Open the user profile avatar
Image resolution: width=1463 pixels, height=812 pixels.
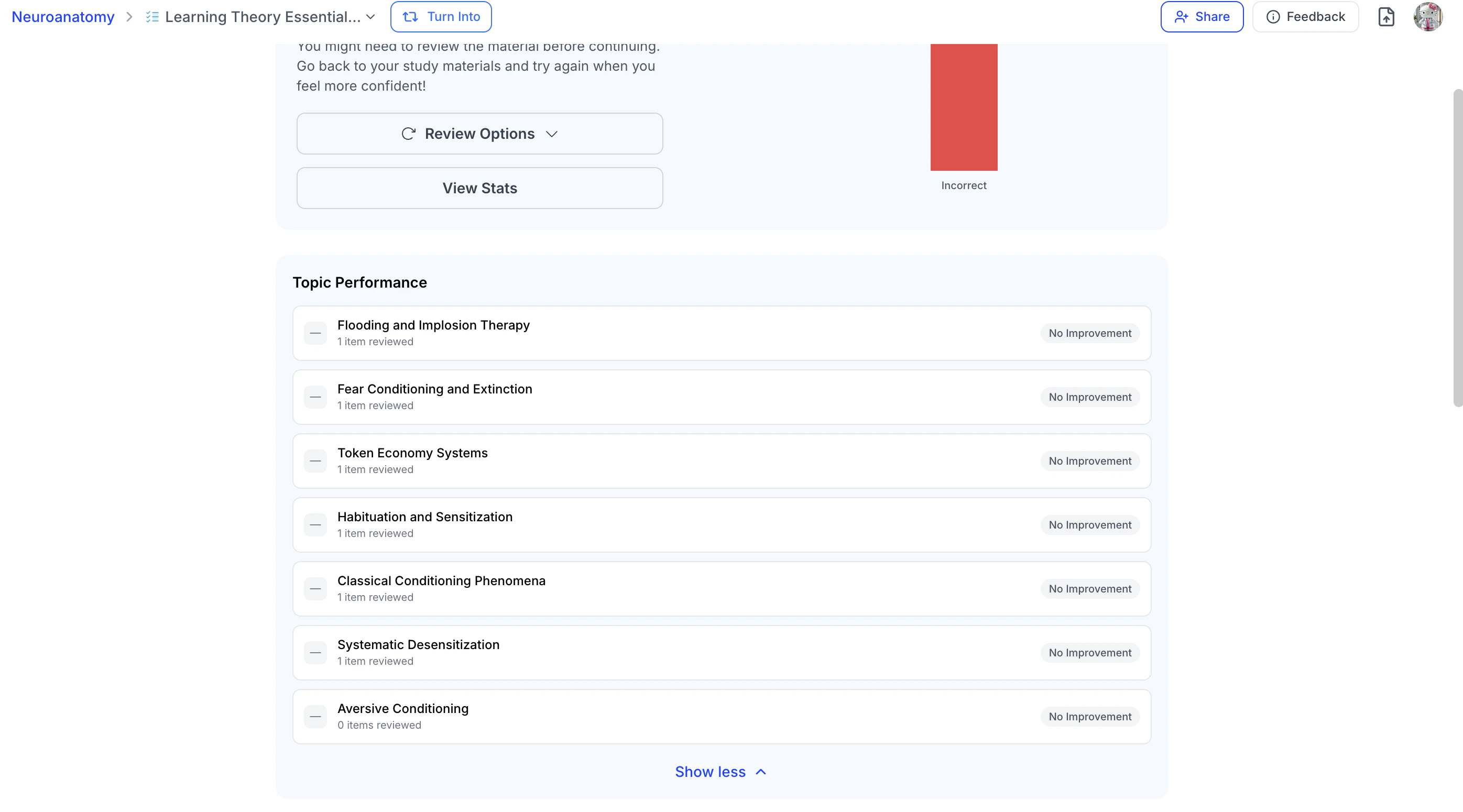click(1428, 17)
